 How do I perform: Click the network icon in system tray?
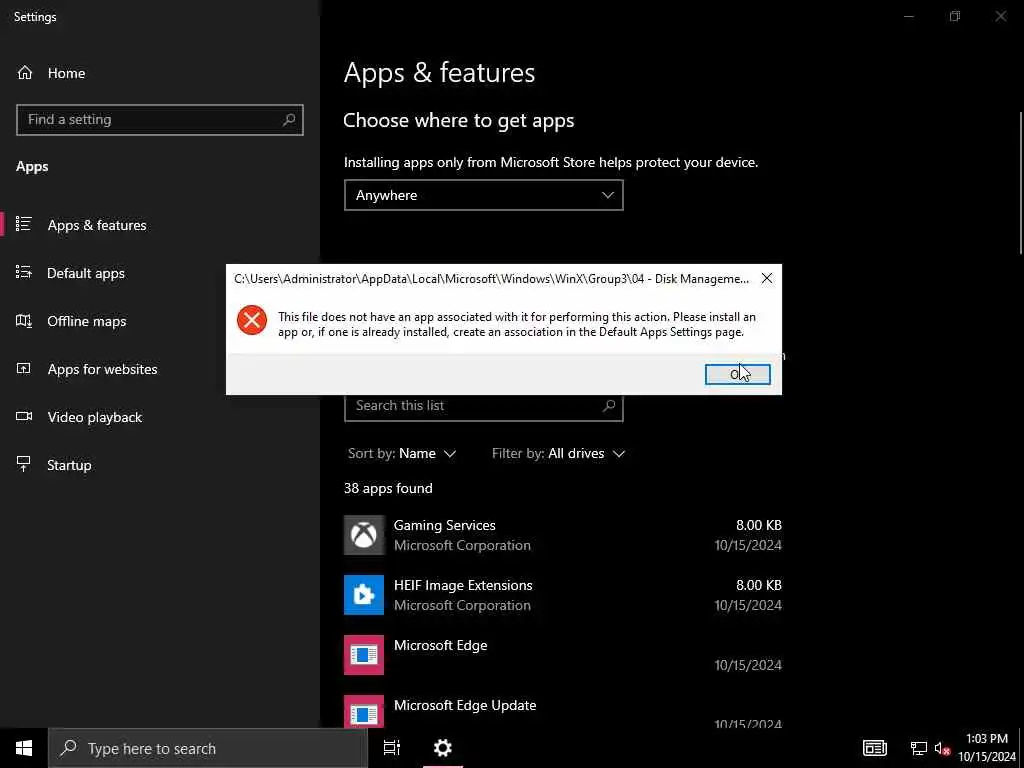click(x=919, y=748)
